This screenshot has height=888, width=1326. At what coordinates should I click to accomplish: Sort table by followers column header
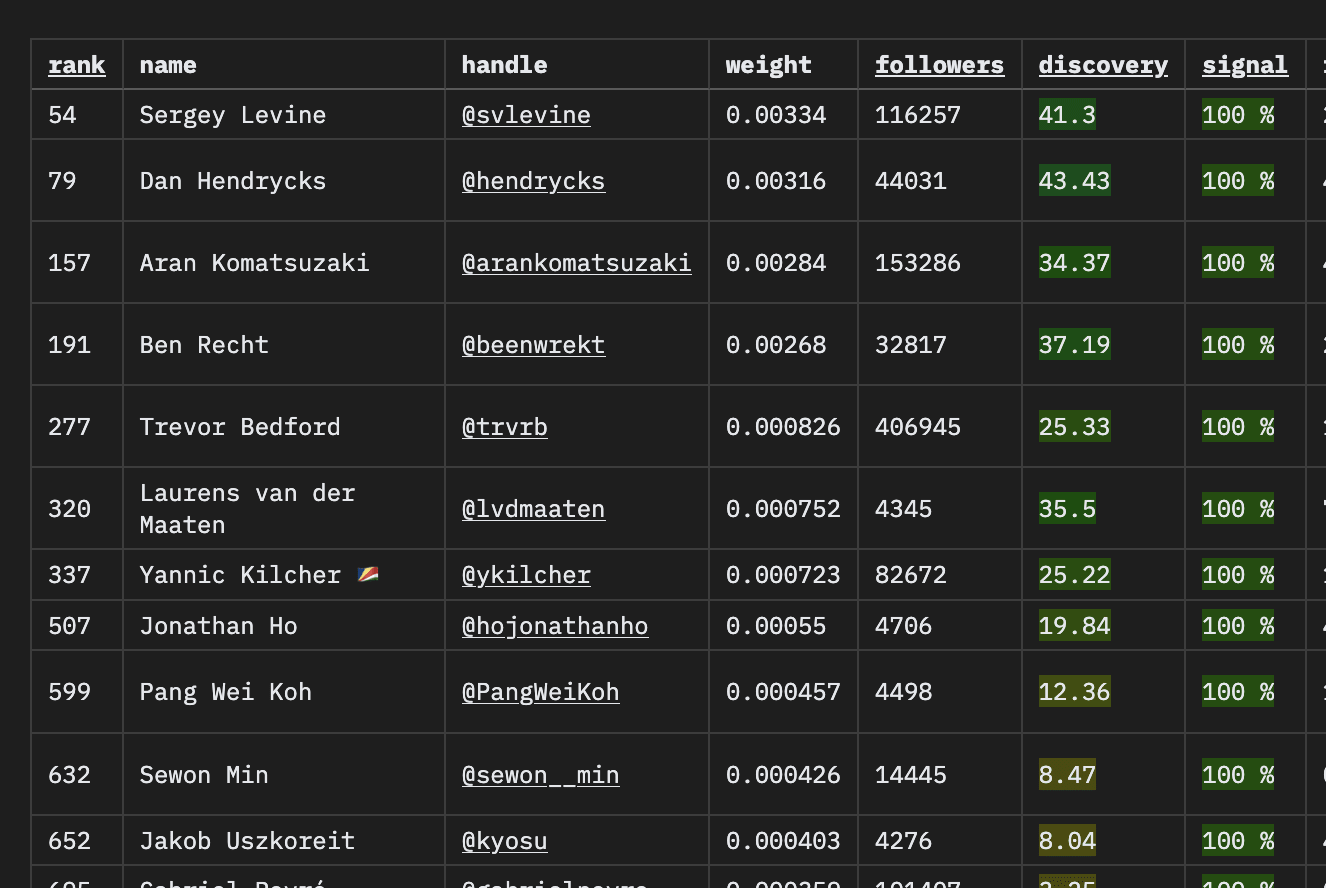coord(939,65)
